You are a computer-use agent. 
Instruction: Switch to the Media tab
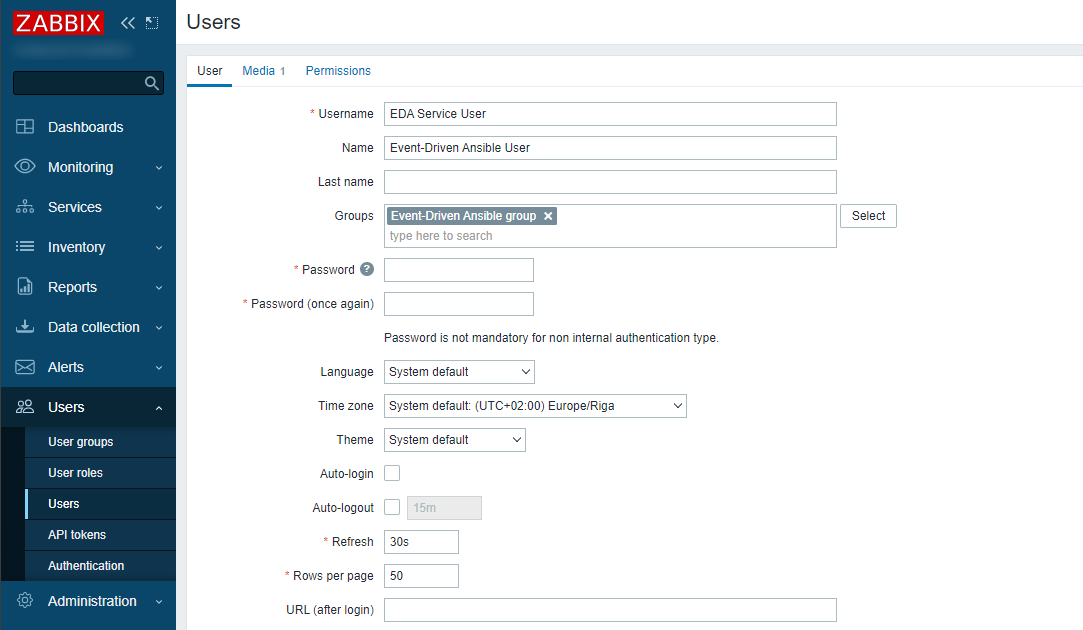(258, 71)
